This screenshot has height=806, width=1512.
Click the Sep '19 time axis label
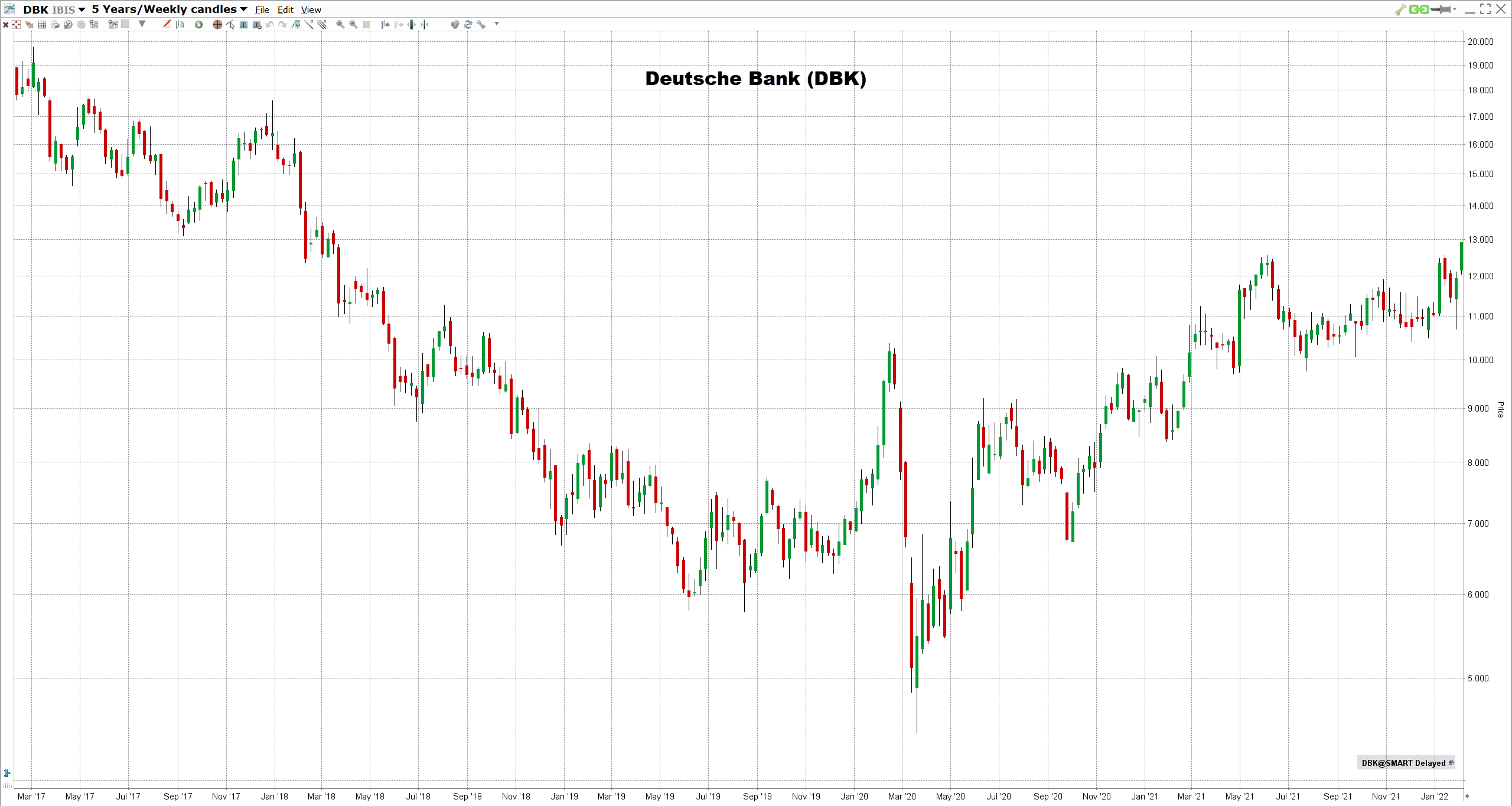click(757, 797)
